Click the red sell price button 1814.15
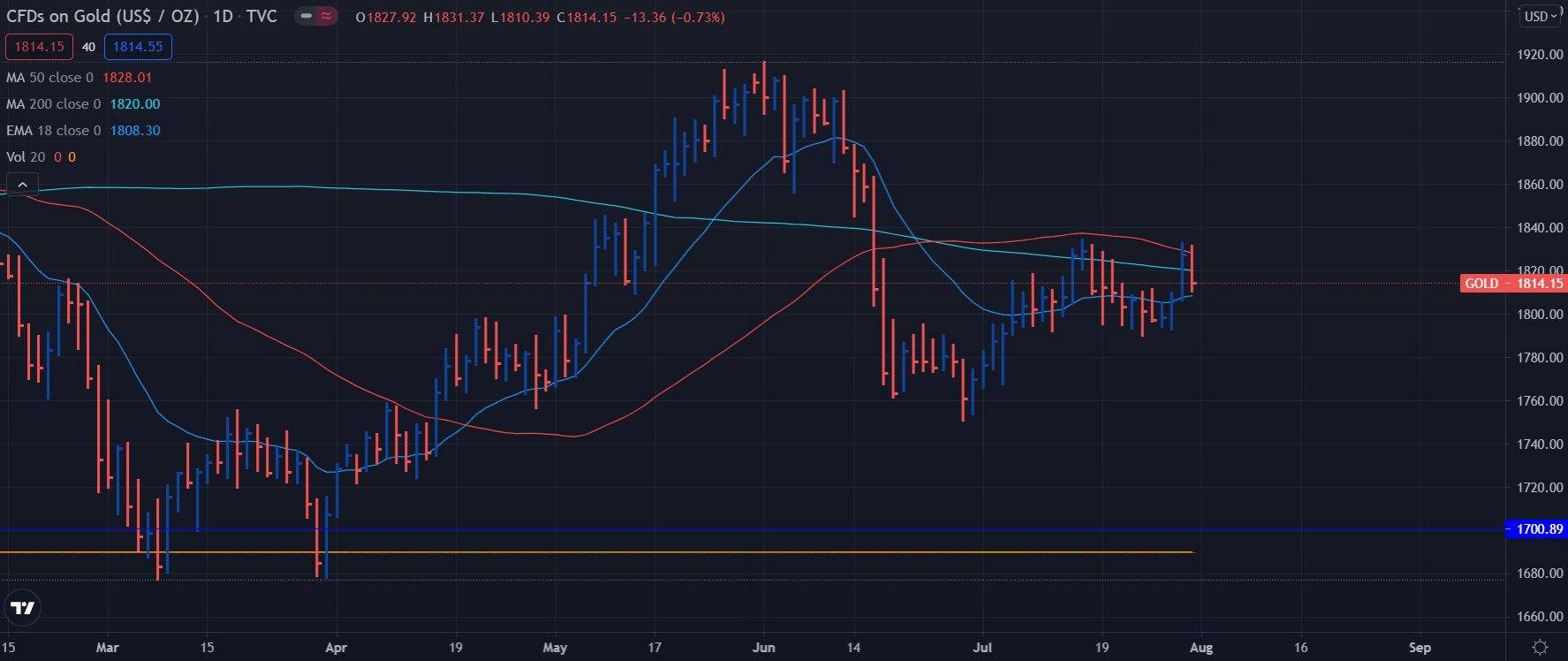Screen dimensions: 1568x661 click(39, 47)
